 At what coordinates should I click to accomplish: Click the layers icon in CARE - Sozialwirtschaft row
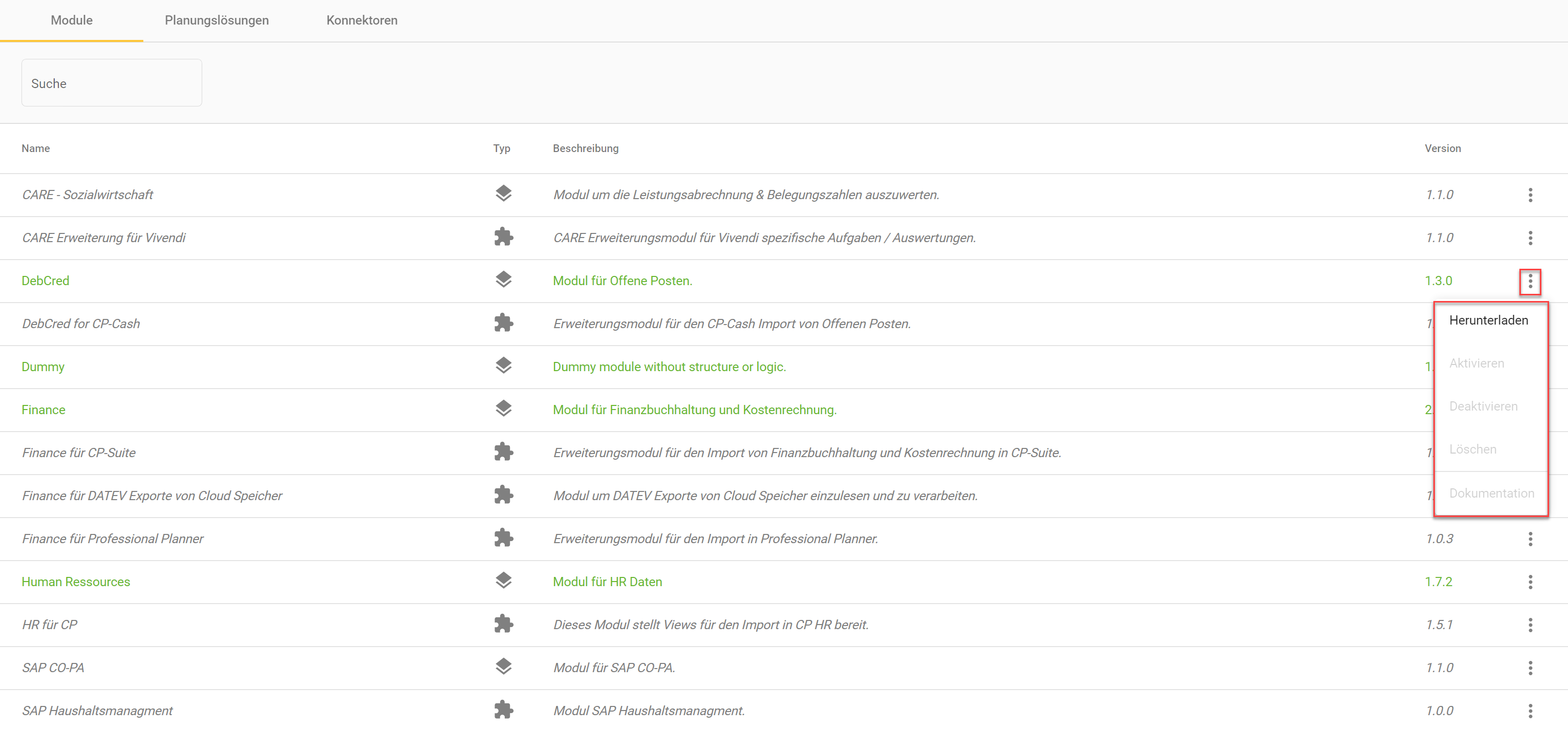(x=503, y=194)
